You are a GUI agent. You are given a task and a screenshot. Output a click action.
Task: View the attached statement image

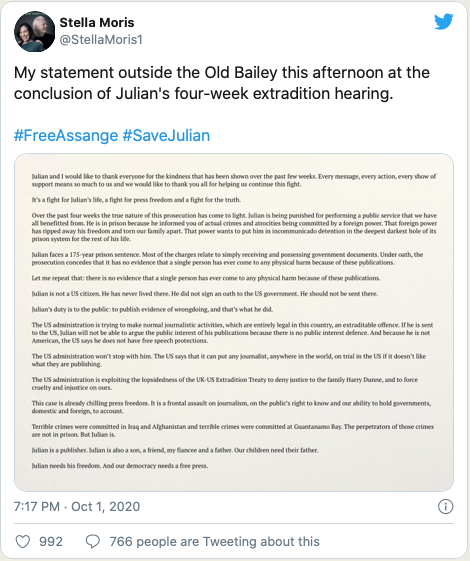coord(234,322)
